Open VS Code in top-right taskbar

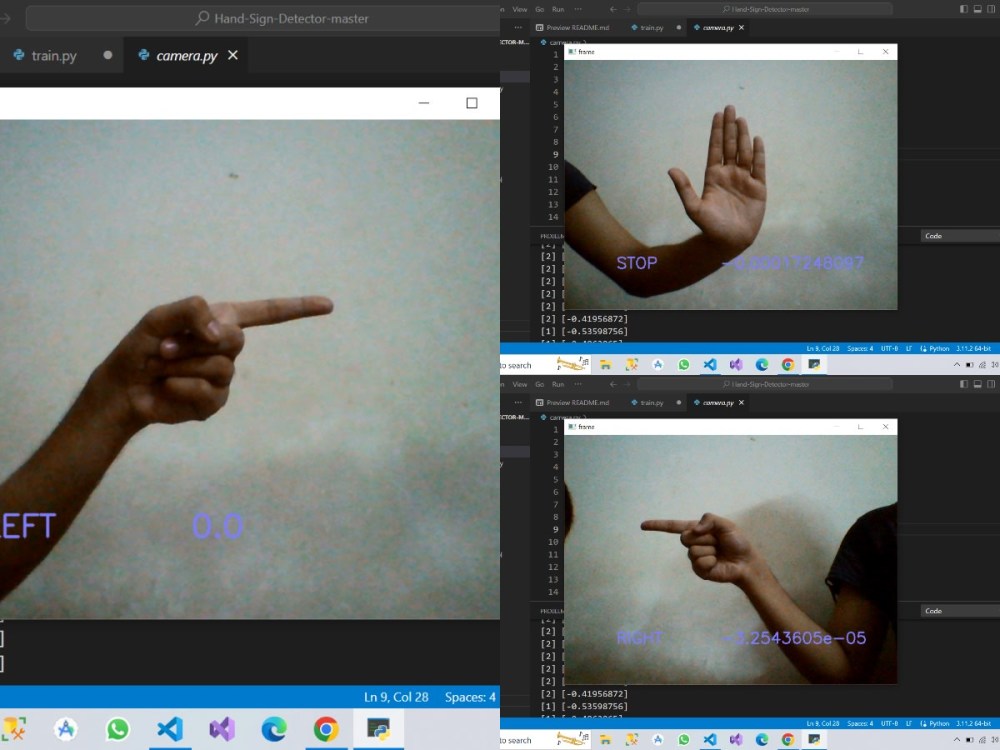(x=710, y=365)
